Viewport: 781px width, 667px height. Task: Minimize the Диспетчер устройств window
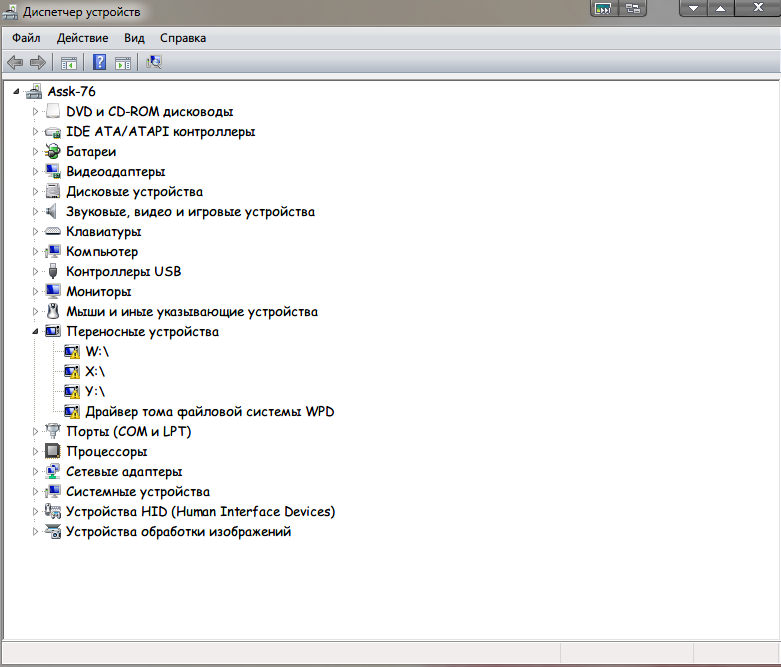[x=693, y=8]
